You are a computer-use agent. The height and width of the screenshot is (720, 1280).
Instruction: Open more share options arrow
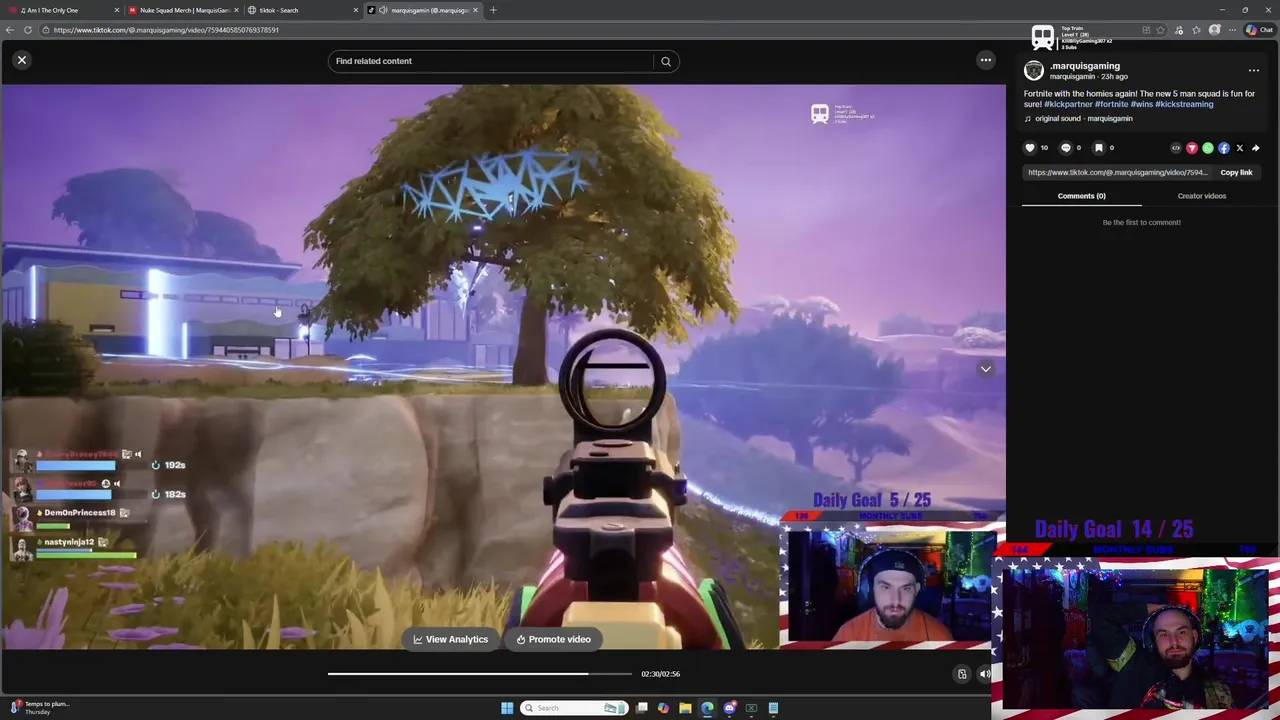1256,148
